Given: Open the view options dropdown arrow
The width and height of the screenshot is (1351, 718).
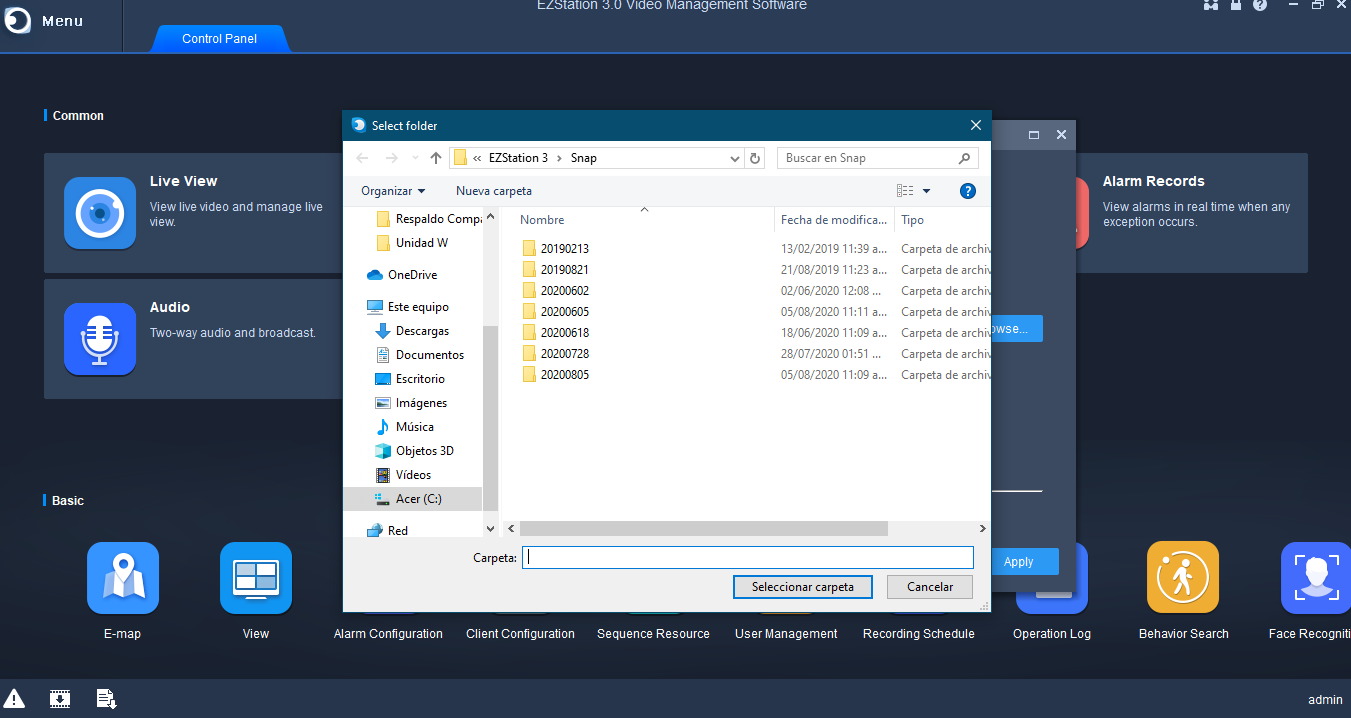Looking at the screenshot, I should coord(926,191).
